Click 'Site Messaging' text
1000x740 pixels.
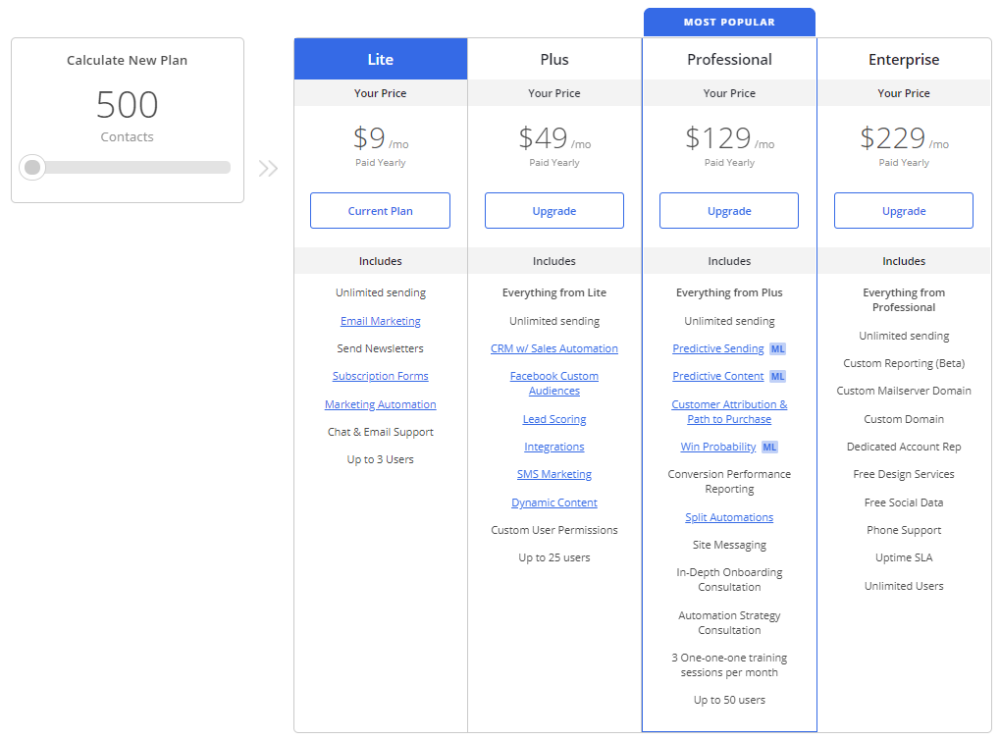click(x=729, y=545)
